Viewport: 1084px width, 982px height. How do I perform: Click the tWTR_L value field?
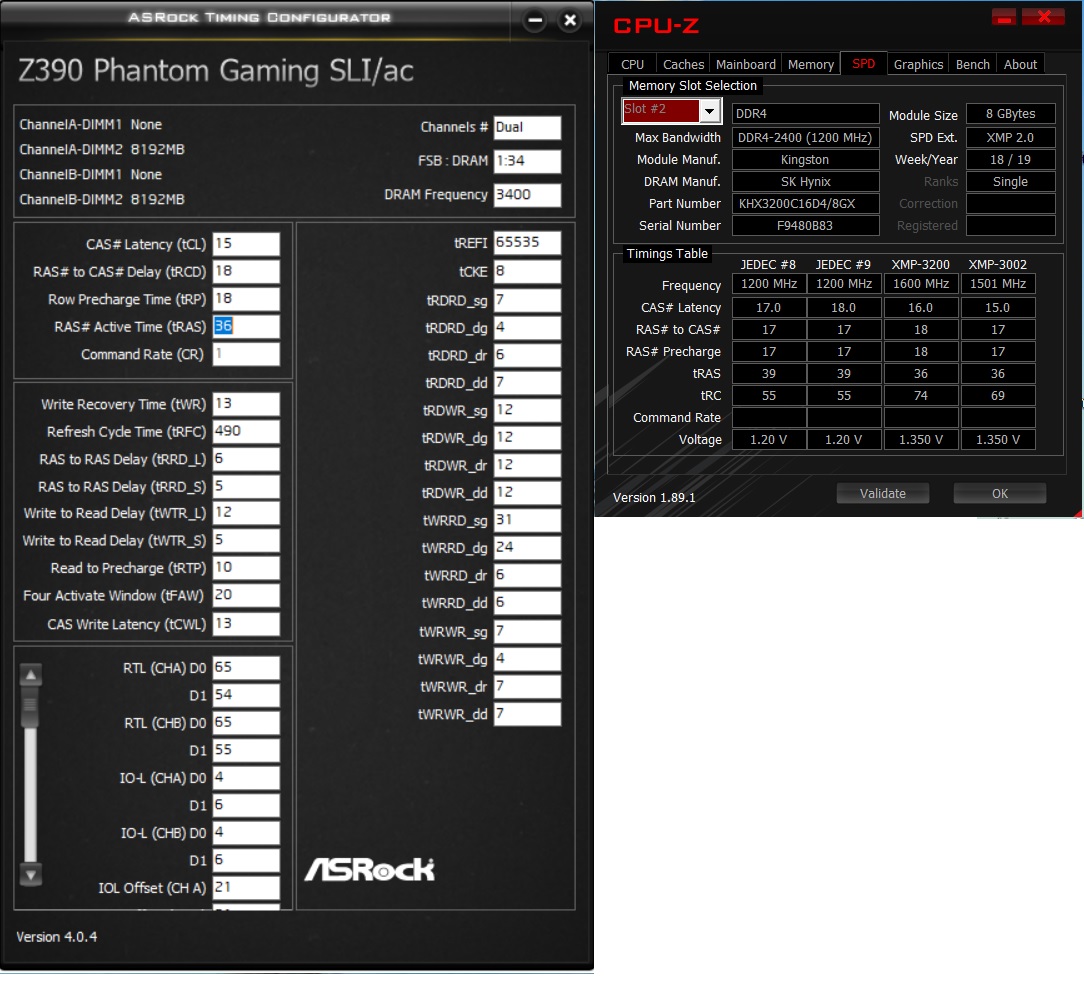(x=246, y=513)
